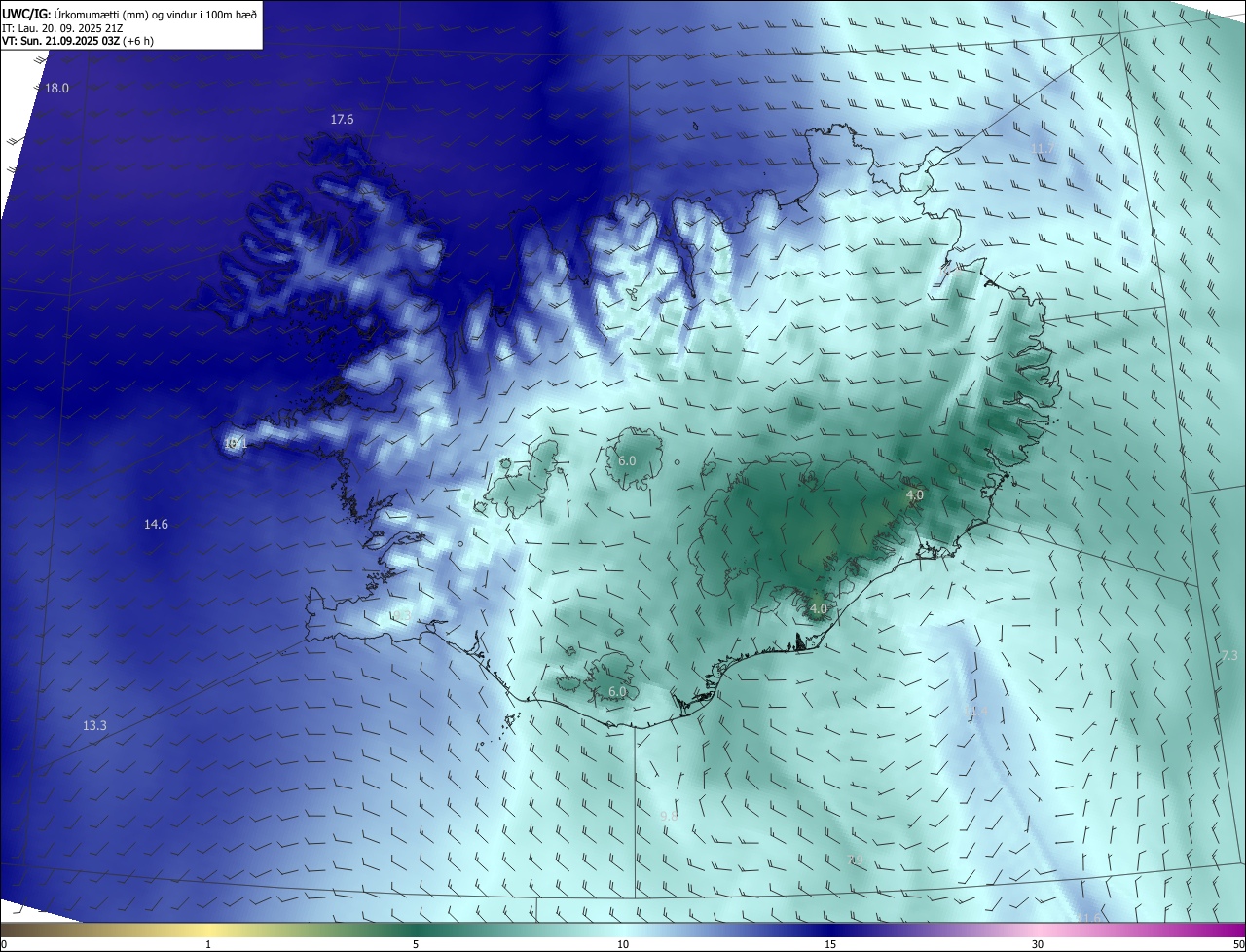Click tick label 1 on the color scale
The image size is (1246, 952).
(x=208, y=944)
